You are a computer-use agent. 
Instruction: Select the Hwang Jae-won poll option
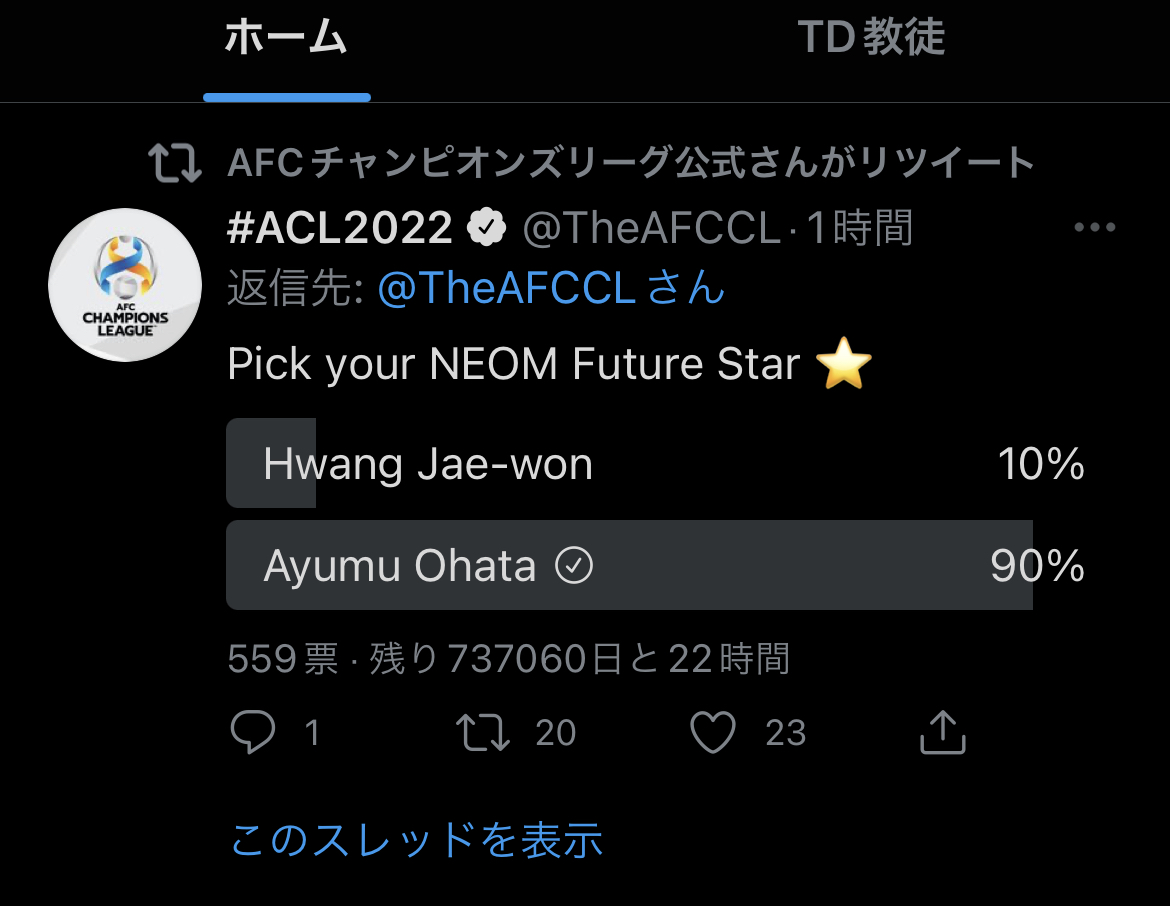655,464
